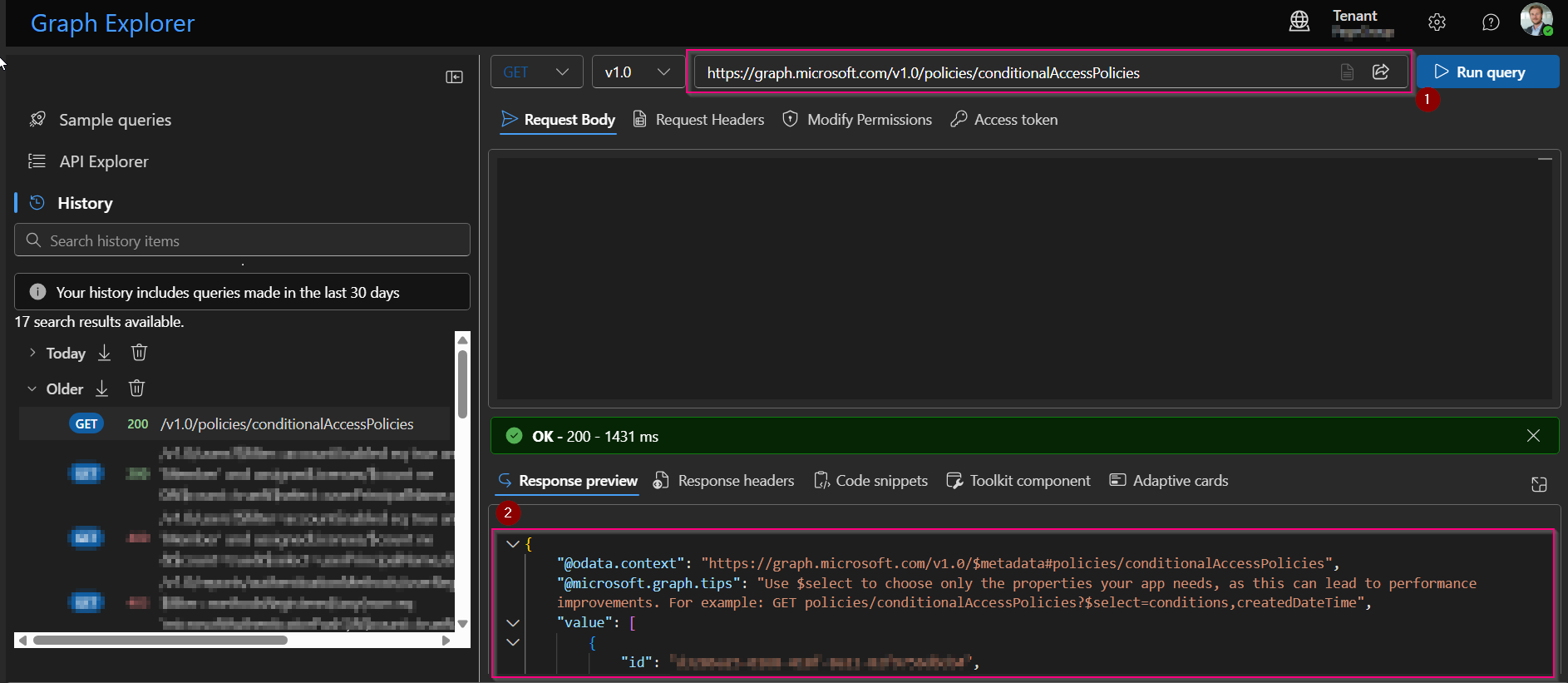
Task: Open the v1.0 API version dropdown
Action: [638, 72]
